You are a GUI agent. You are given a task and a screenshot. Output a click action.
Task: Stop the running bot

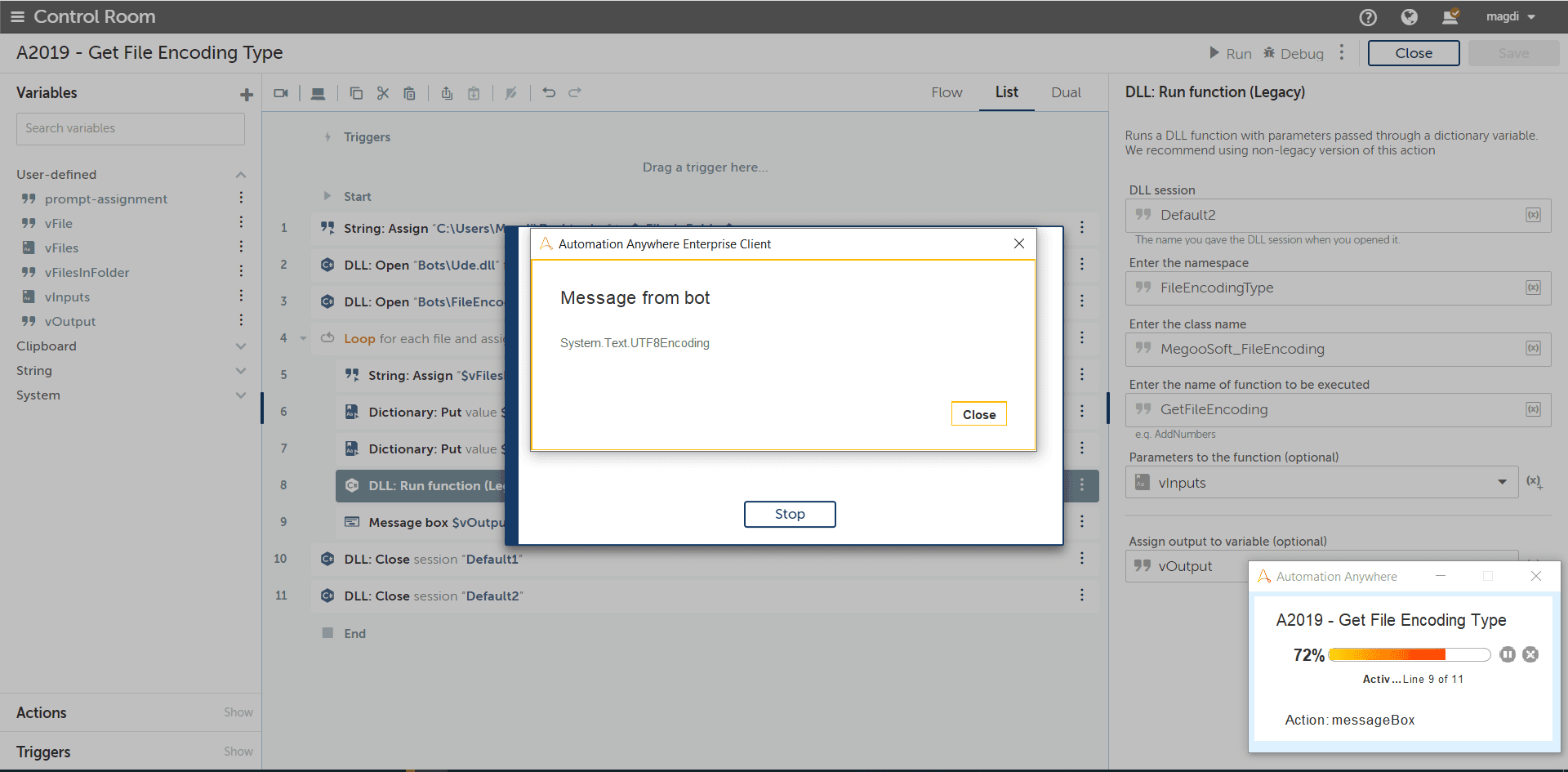[x=790, y=514]
